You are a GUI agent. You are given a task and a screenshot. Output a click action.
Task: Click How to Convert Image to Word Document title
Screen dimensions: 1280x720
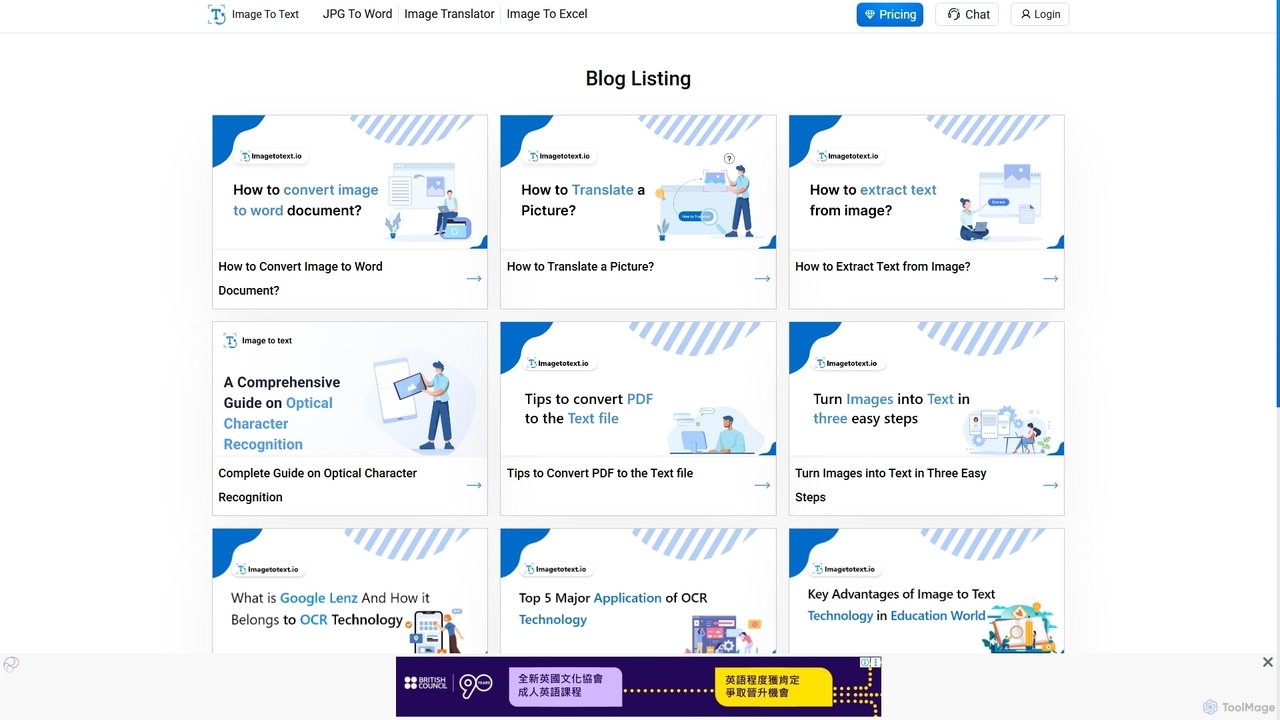(300, 278)
